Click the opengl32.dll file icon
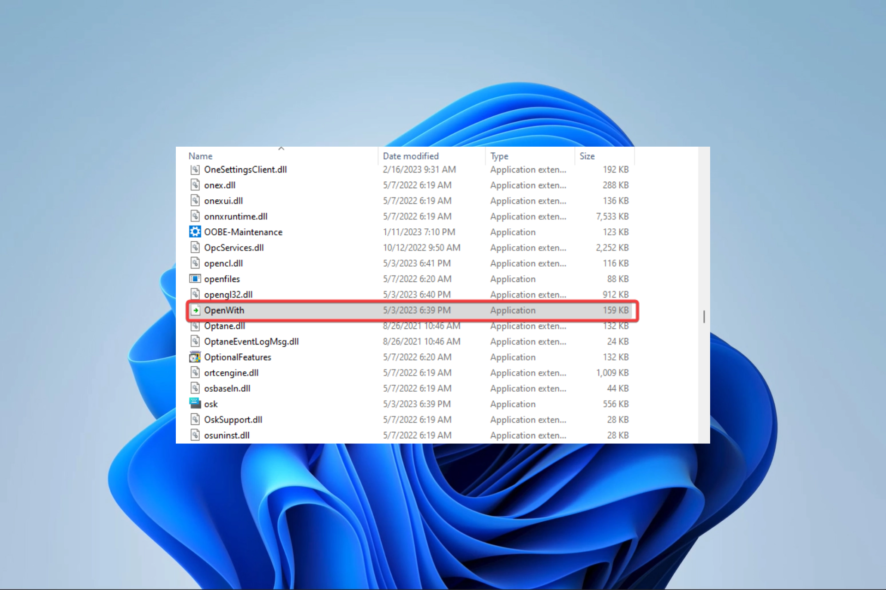This screenshot has height=590, width=886. point(195,294)
